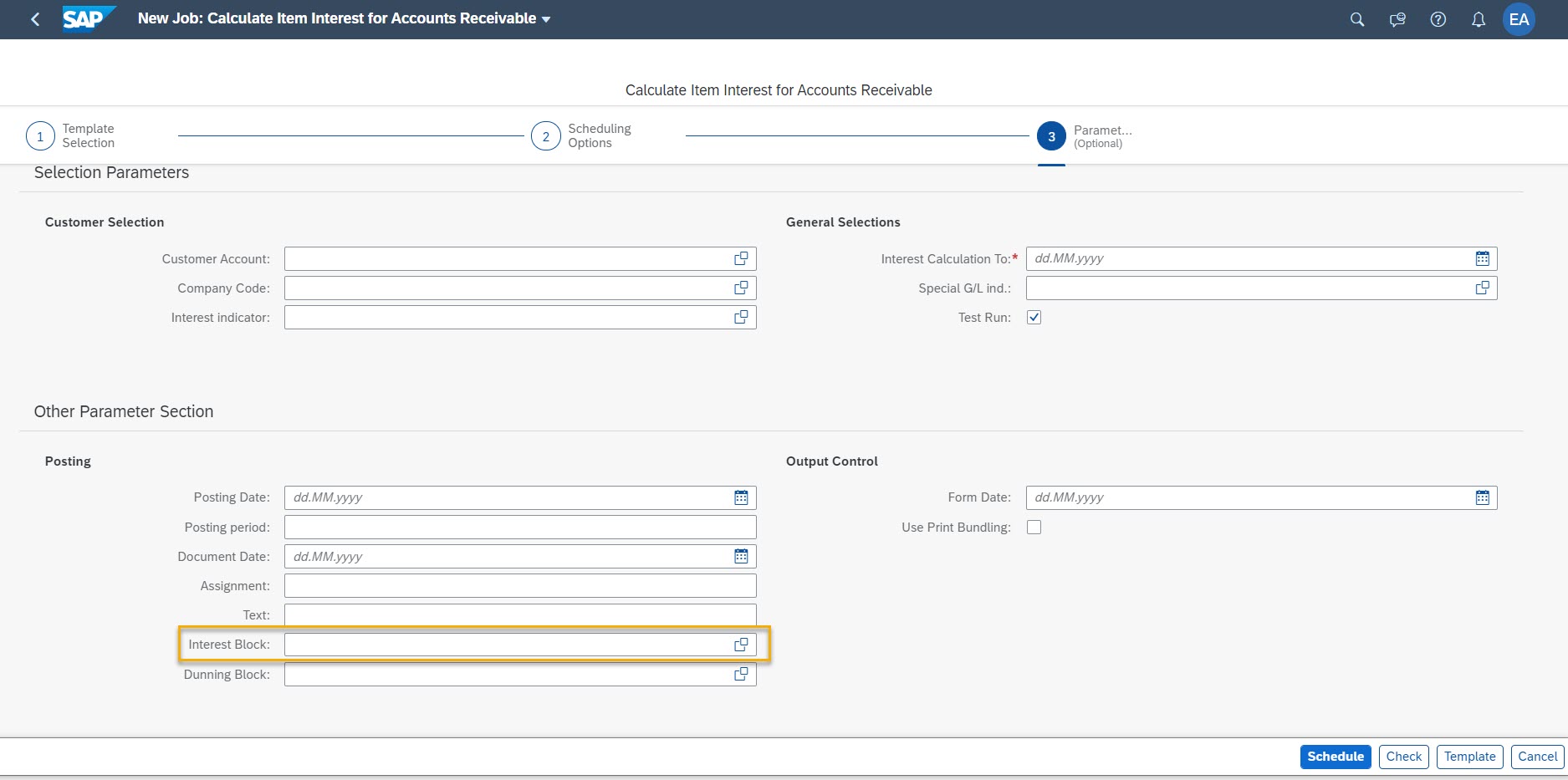
Task: Select step 3 Parameters
Action: 1085,136
